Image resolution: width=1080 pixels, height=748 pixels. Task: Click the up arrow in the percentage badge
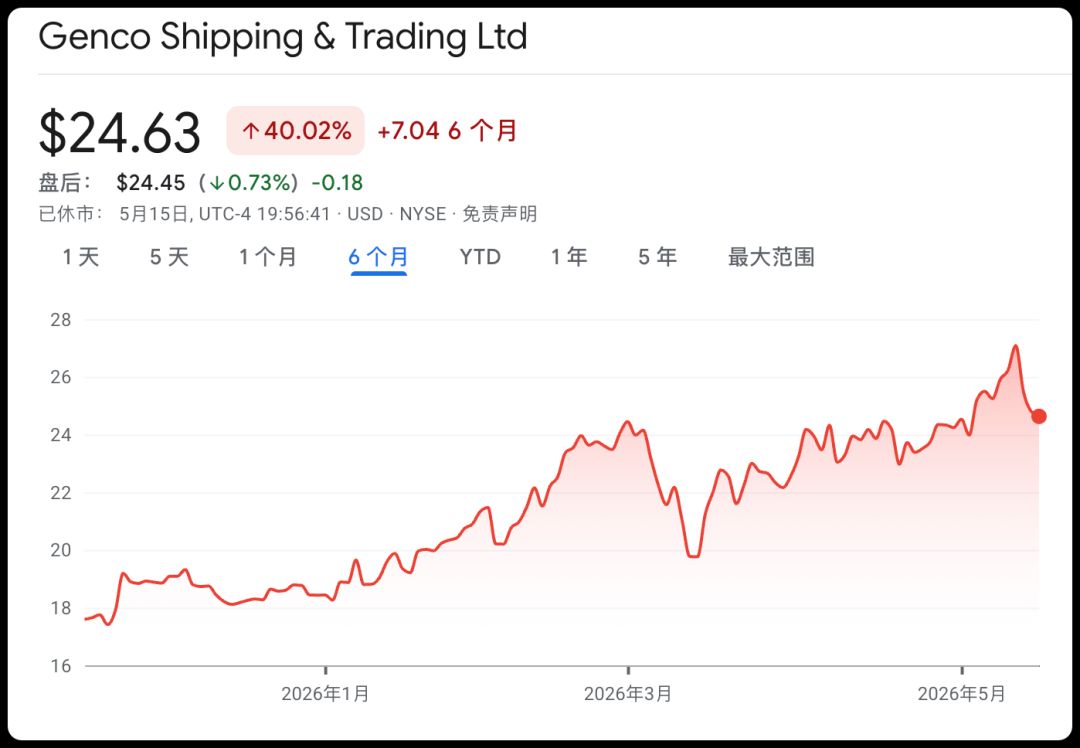tap(251, 131)
